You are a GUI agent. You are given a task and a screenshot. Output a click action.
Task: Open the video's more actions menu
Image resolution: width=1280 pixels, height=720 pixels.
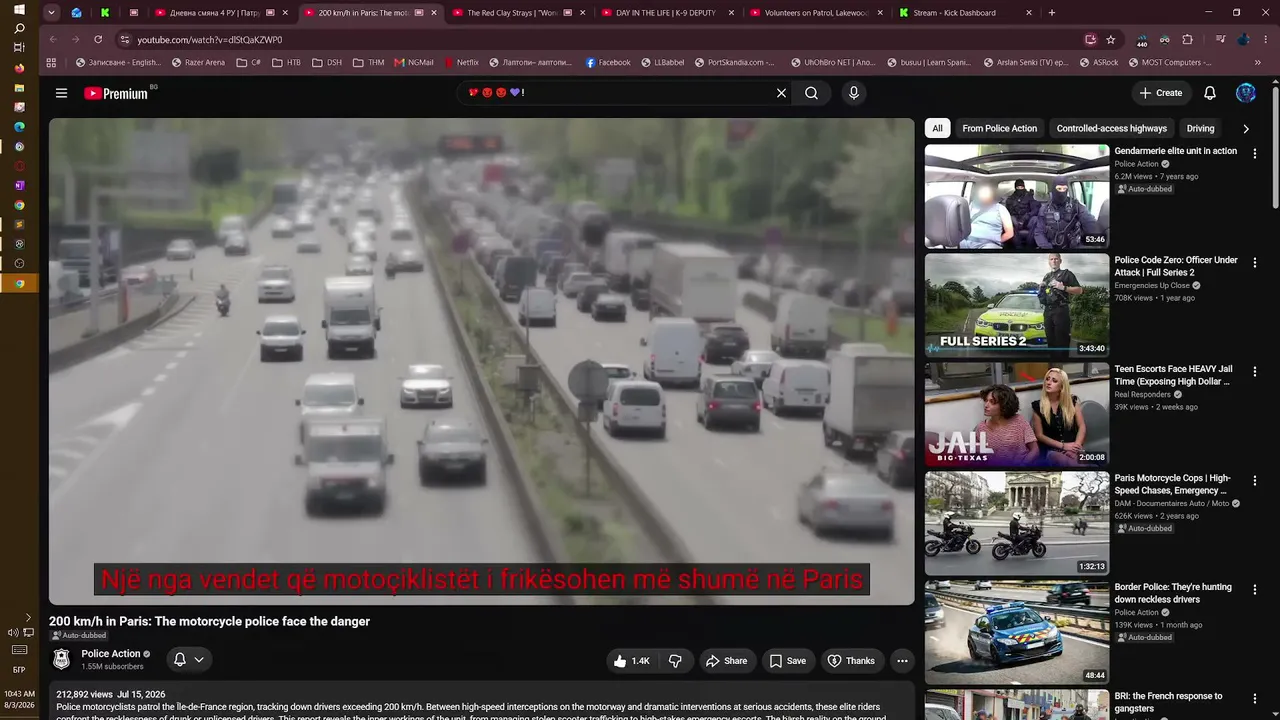click(x=902, y=661)
